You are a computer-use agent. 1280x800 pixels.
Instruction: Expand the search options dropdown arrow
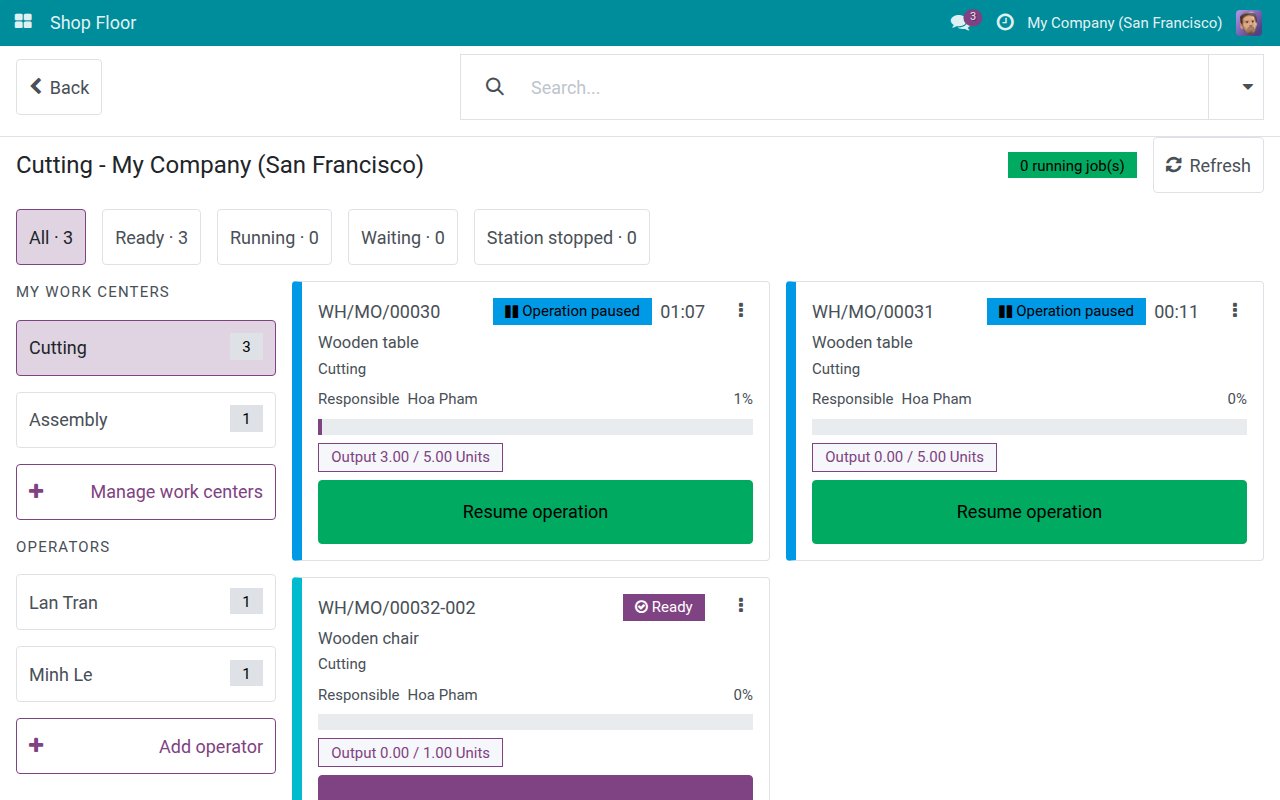click(x=1247, y=87)
